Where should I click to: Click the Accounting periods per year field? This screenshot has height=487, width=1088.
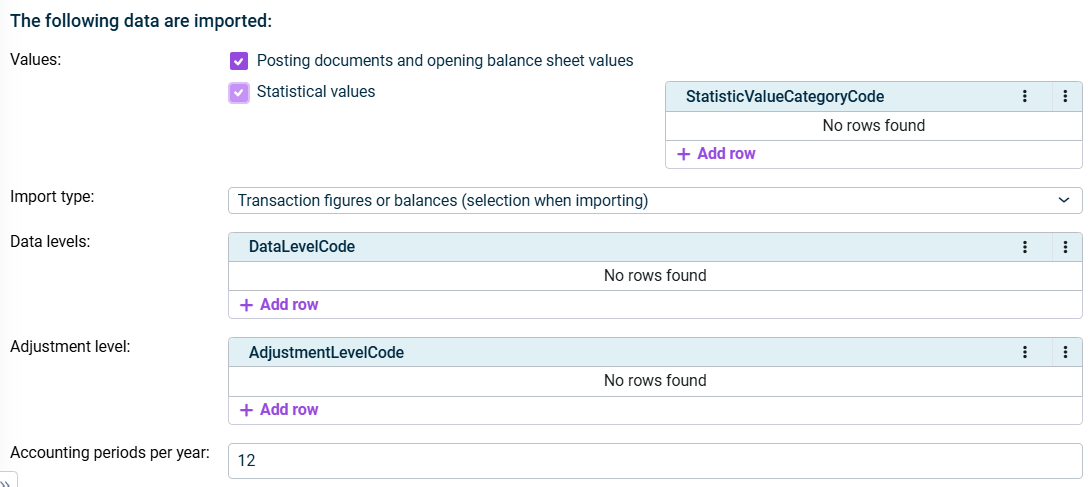click(654, 461)
